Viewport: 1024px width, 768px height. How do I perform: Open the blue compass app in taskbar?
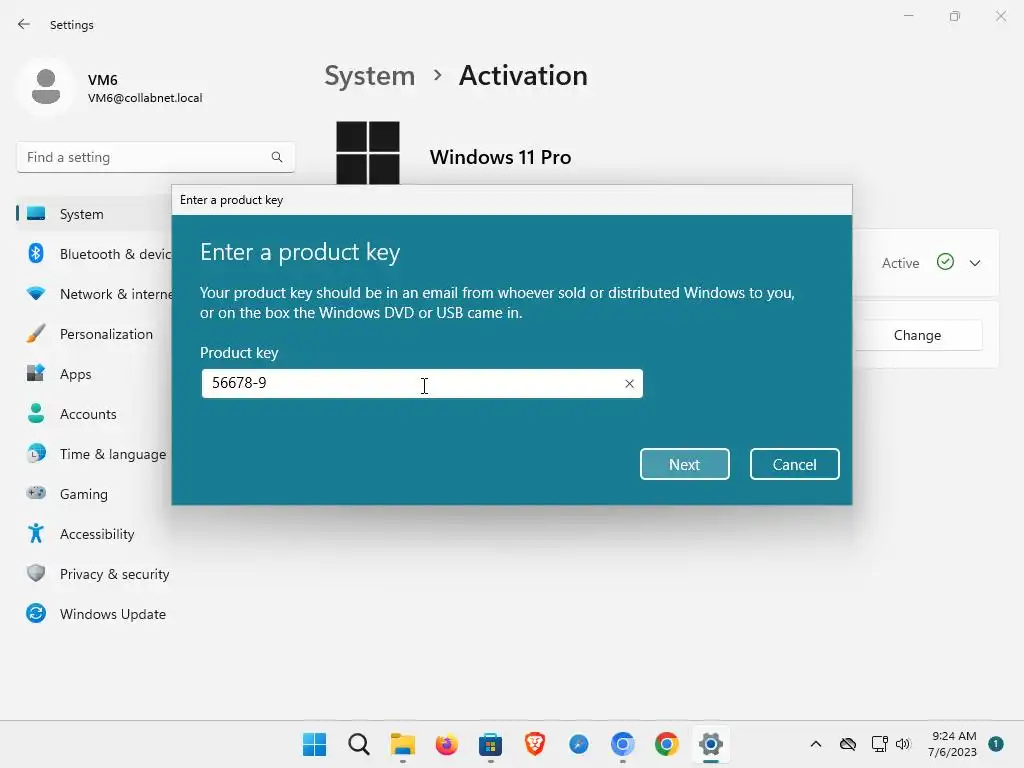tap(579, 744)
